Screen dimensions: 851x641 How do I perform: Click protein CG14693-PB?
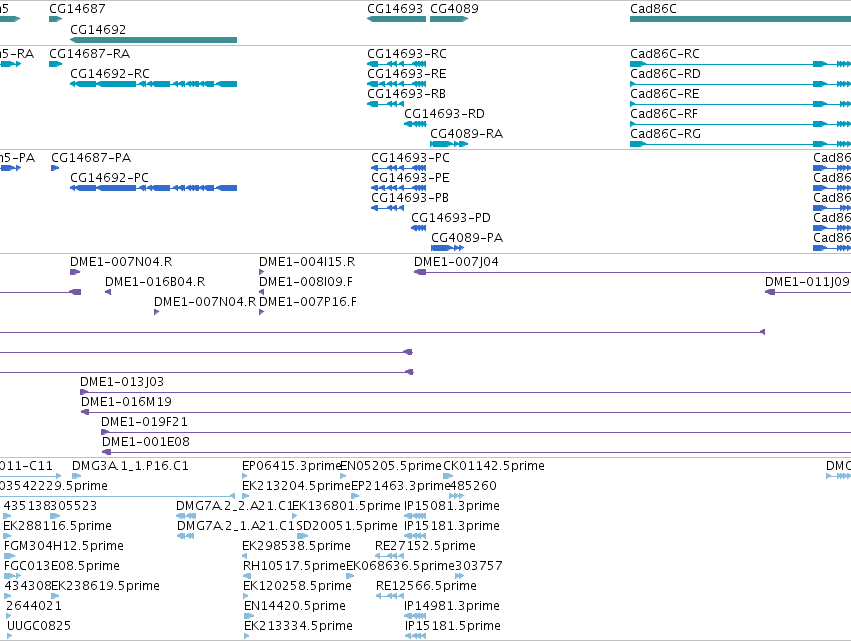pyautogui.click(x=410, y=198)
